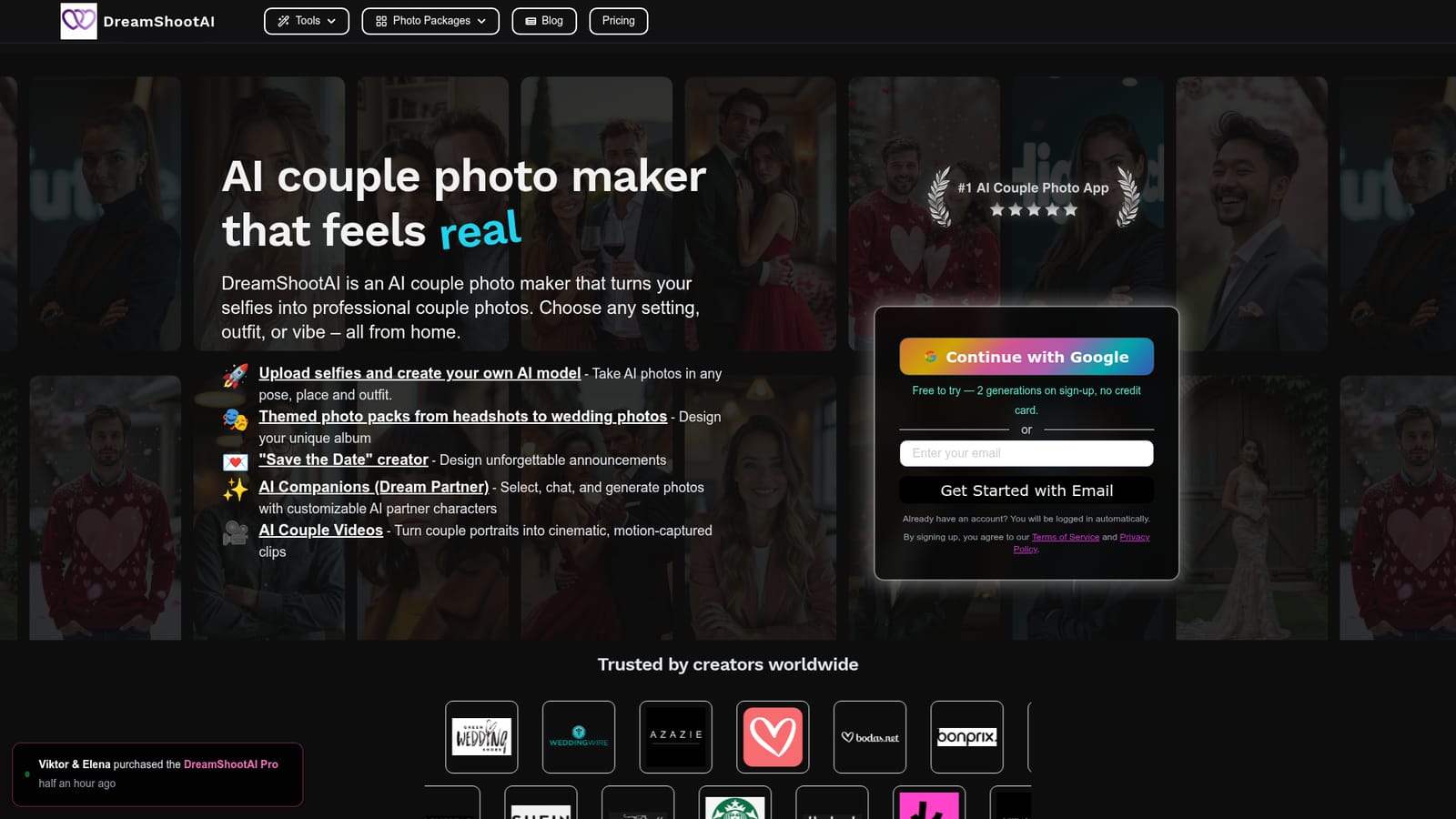Click the pink logo tile in second row
This screenshot has height=819, width=1456.
(x=929, y=803)
